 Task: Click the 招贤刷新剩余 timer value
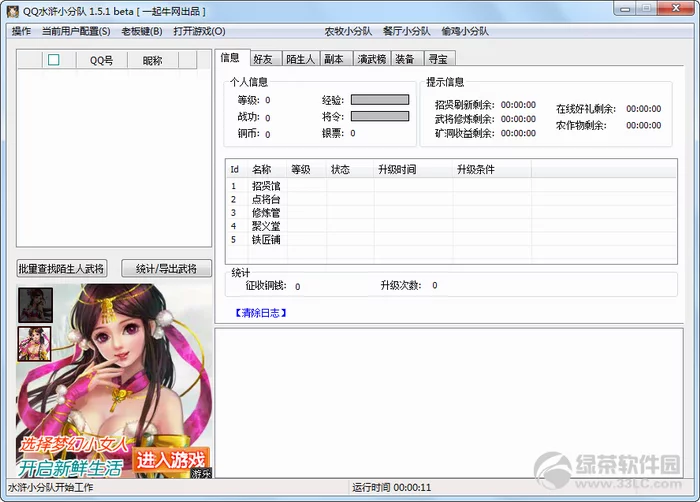click(x=518, y=105)
